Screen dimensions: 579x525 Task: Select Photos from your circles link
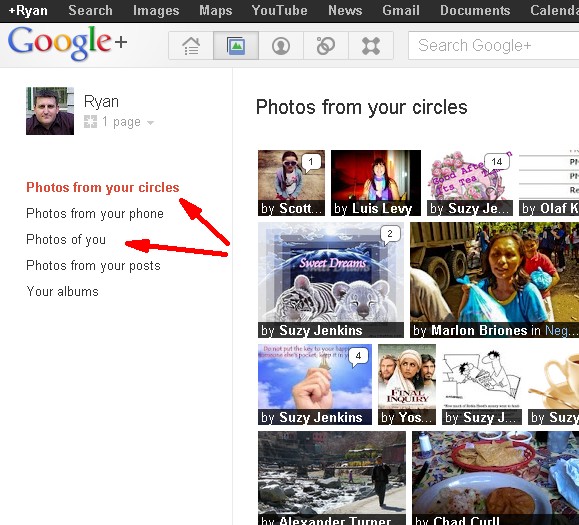coord(103,188)
